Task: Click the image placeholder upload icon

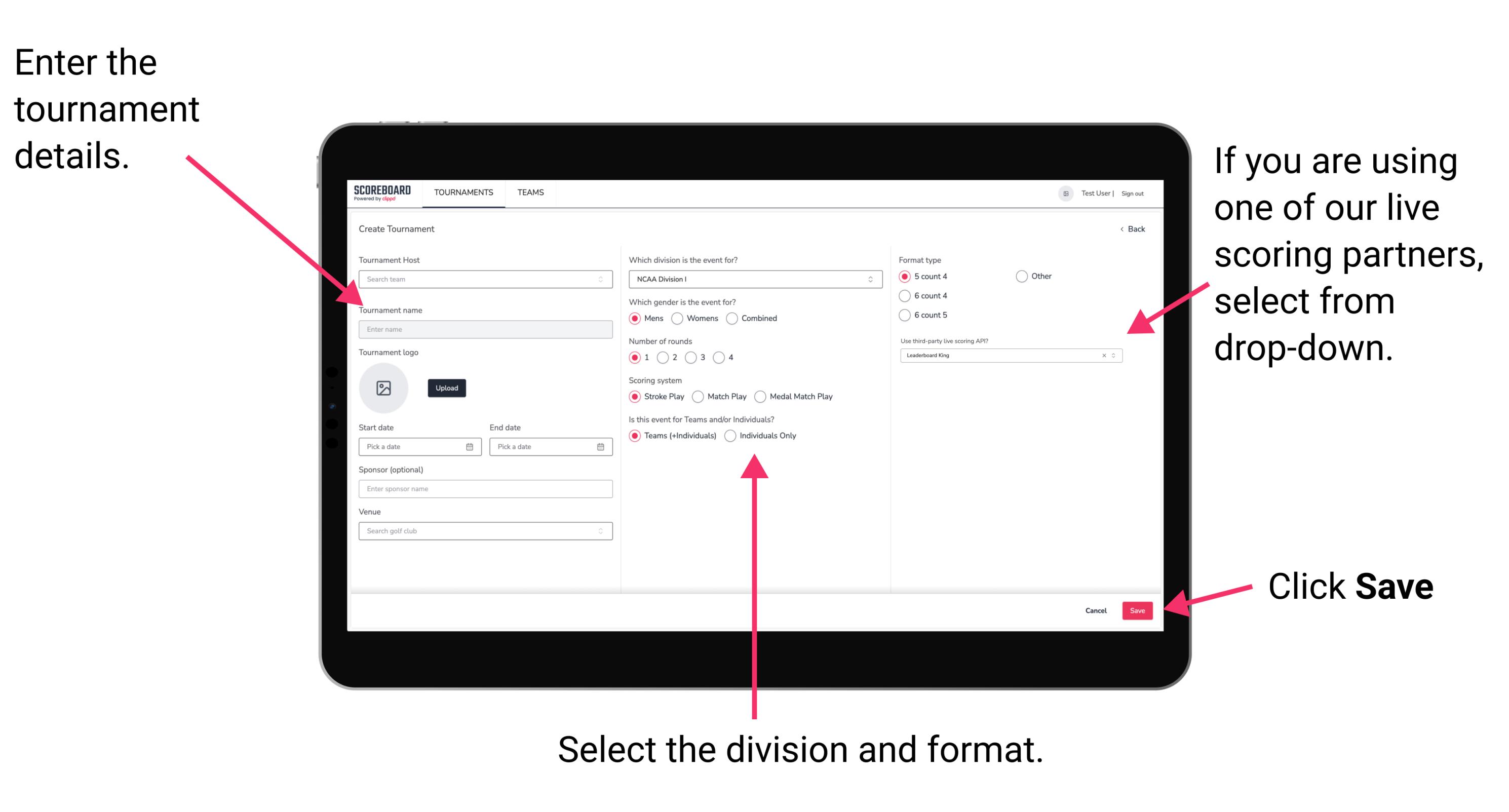Action: coord(383,388)
